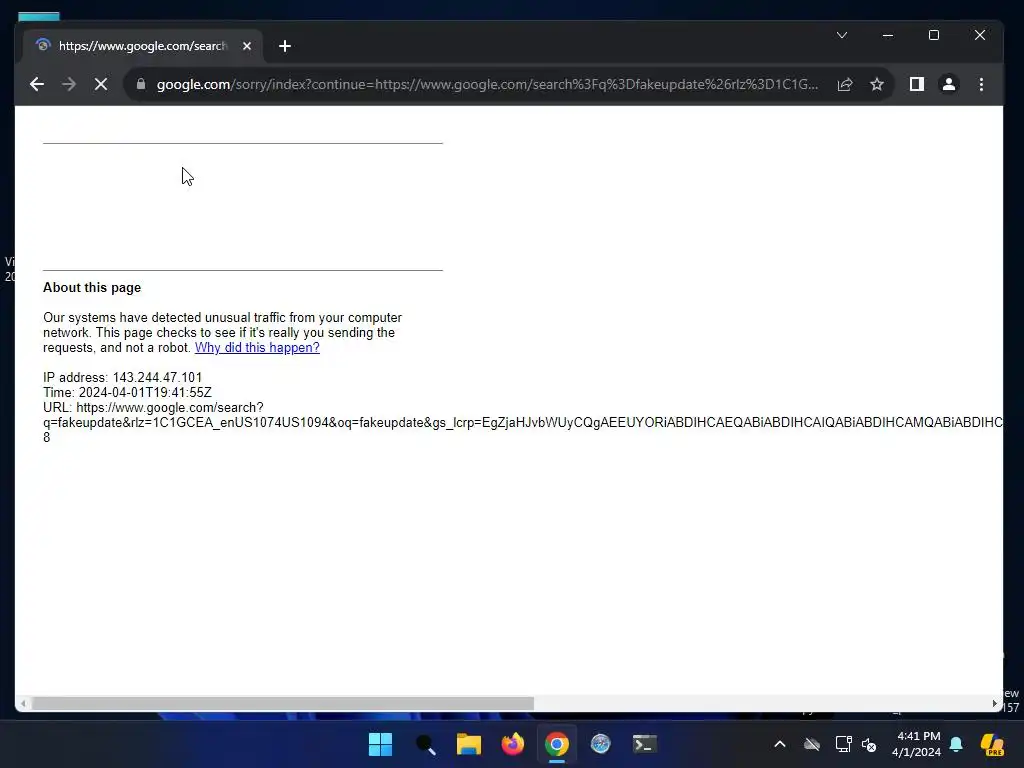Launch Firefox from the taskbar

pyautogui.click(x=513, y=744)
